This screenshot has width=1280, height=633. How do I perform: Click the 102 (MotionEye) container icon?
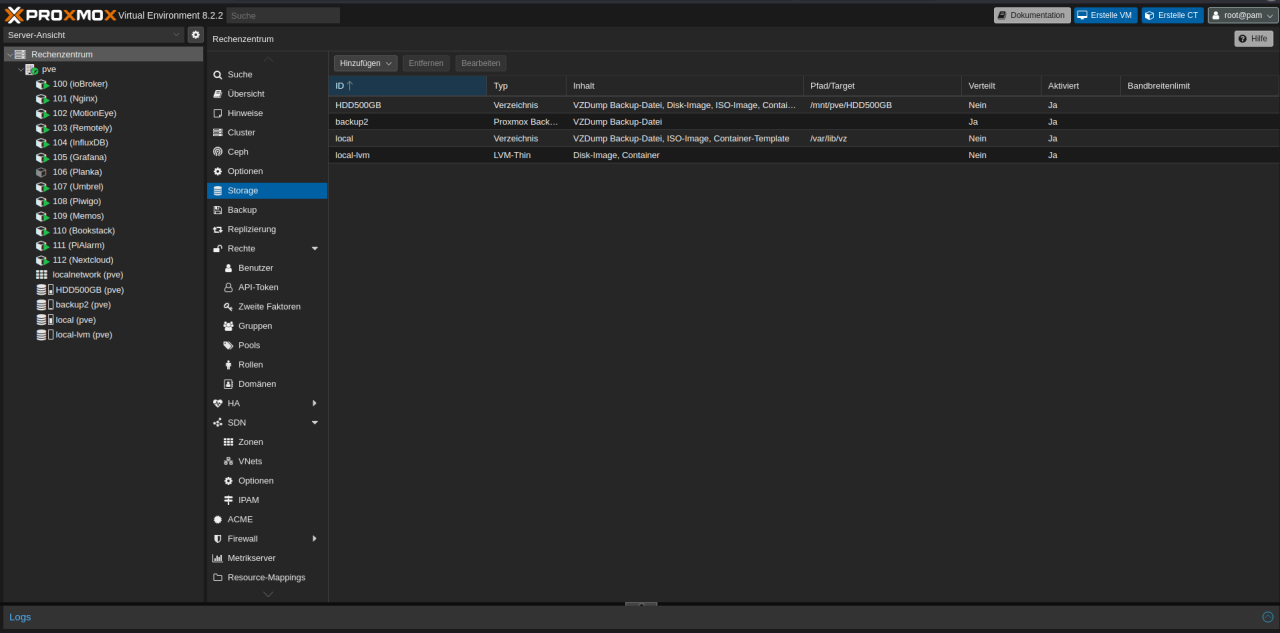(x=42, y=113)
